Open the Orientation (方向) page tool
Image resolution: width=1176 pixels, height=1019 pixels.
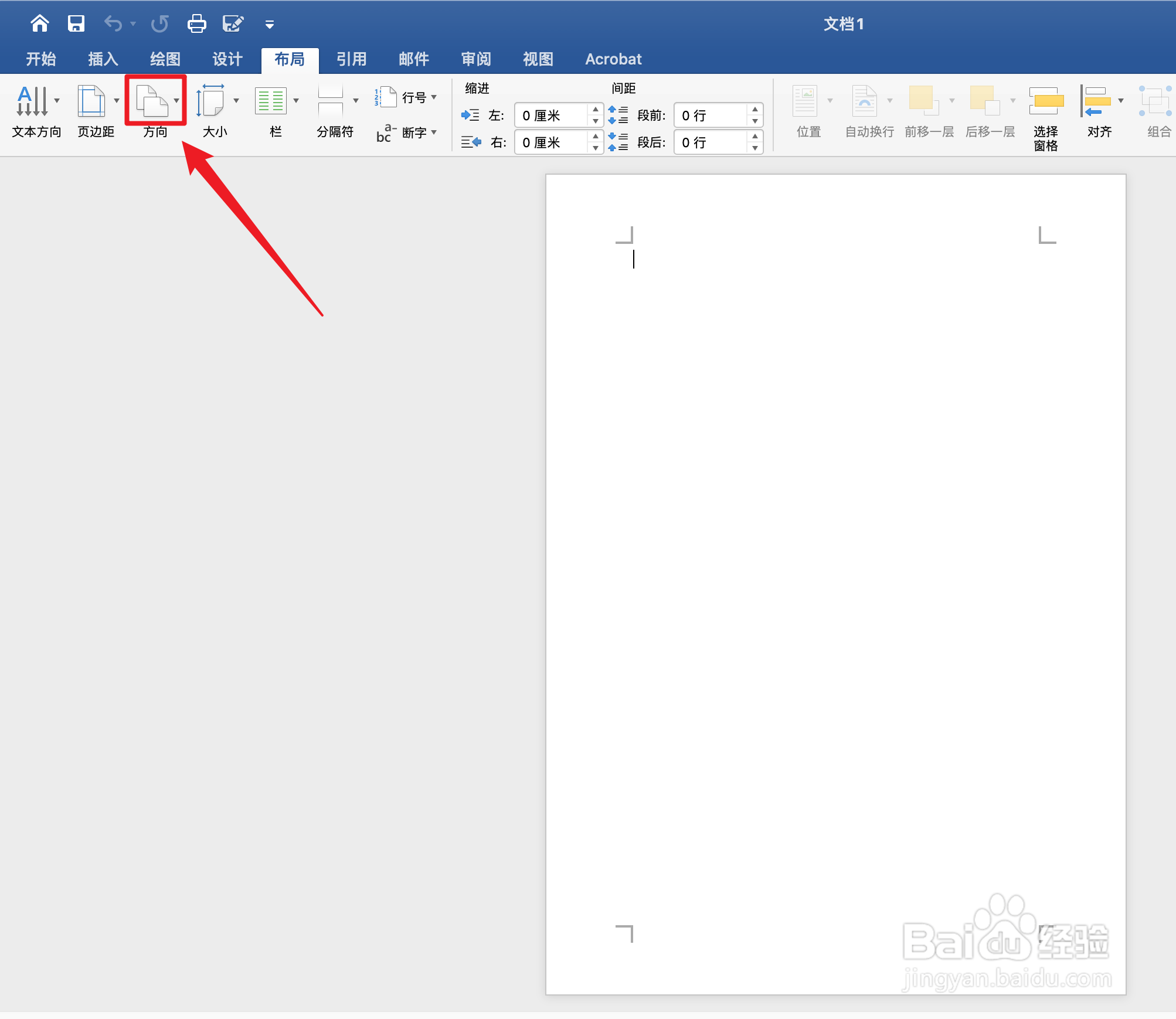coord(152,101)
